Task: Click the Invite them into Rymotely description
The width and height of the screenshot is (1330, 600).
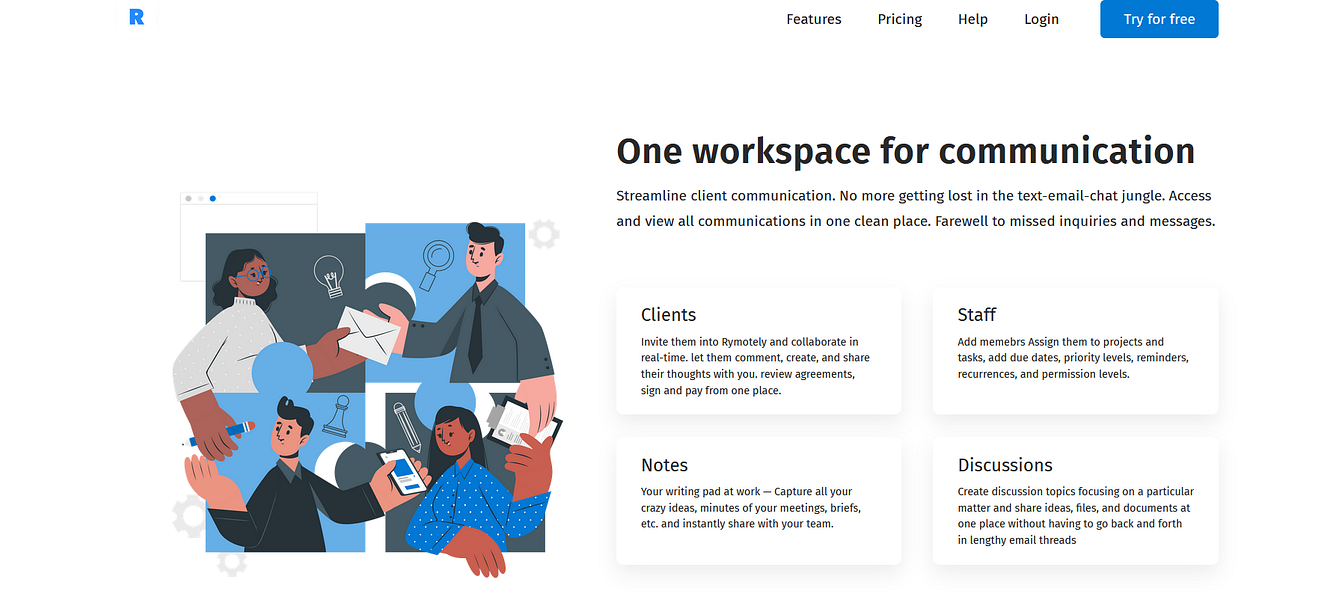Action: 756,366
